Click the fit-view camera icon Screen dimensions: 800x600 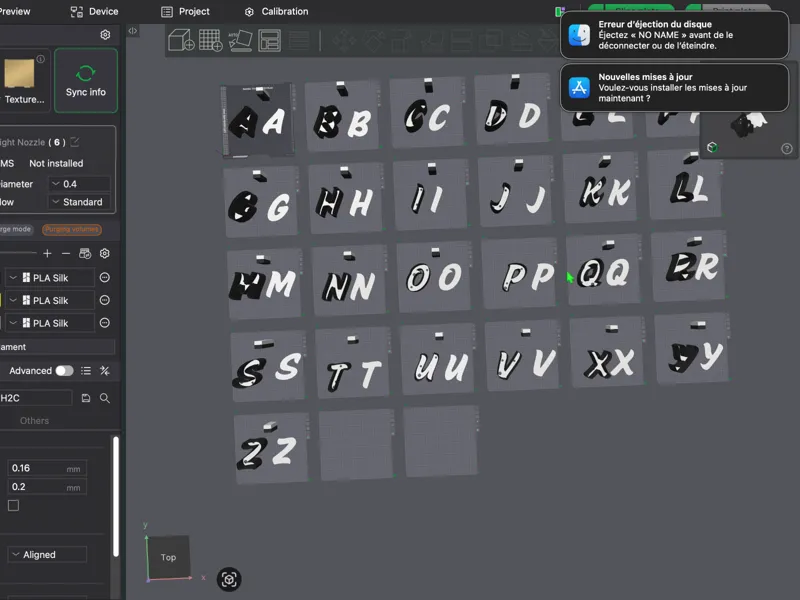click(x=229, y=579)
